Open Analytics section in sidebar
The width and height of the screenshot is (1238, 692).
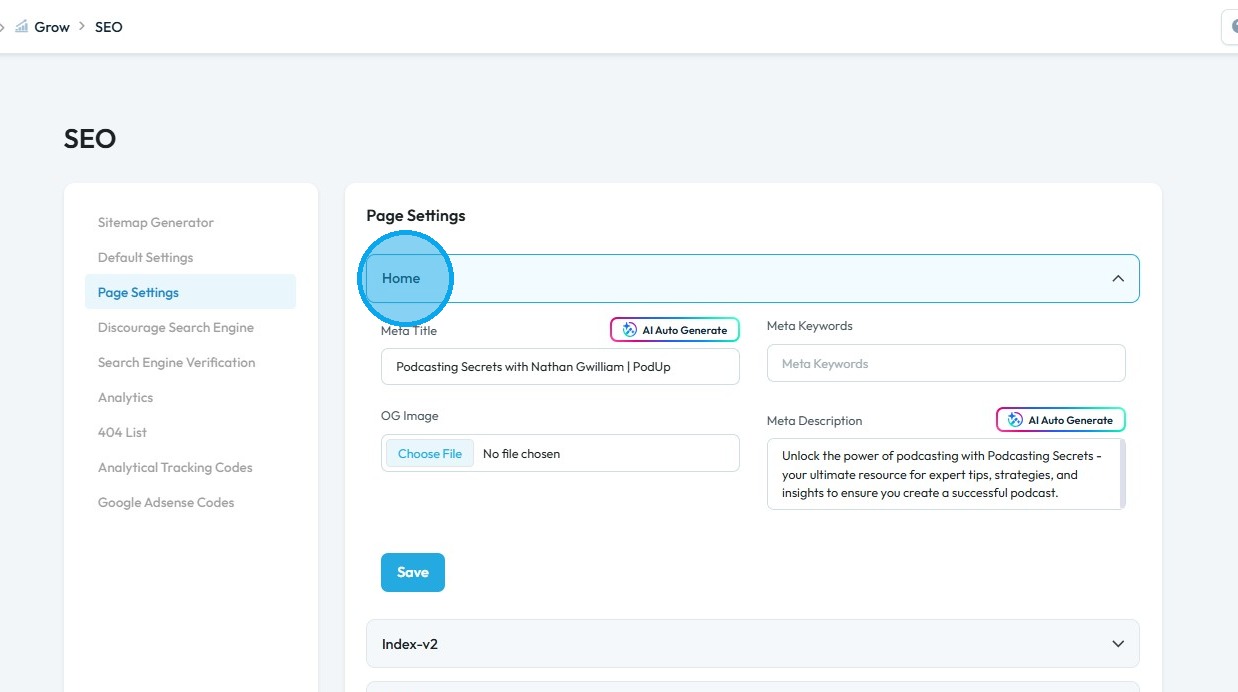[x=125, y=397]
